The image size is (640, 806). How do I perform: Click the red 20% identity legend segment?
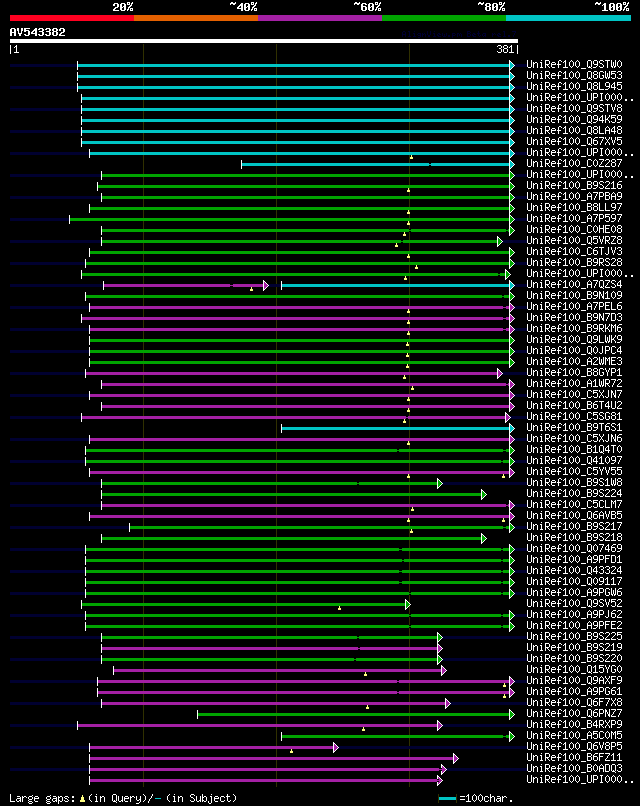pos(72,18)
